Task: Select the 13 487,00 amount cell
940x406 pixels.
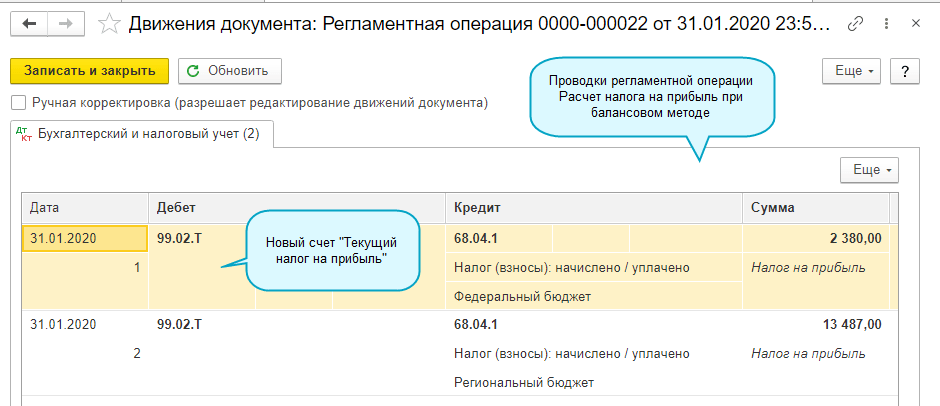Action: [x=814, y=325]
